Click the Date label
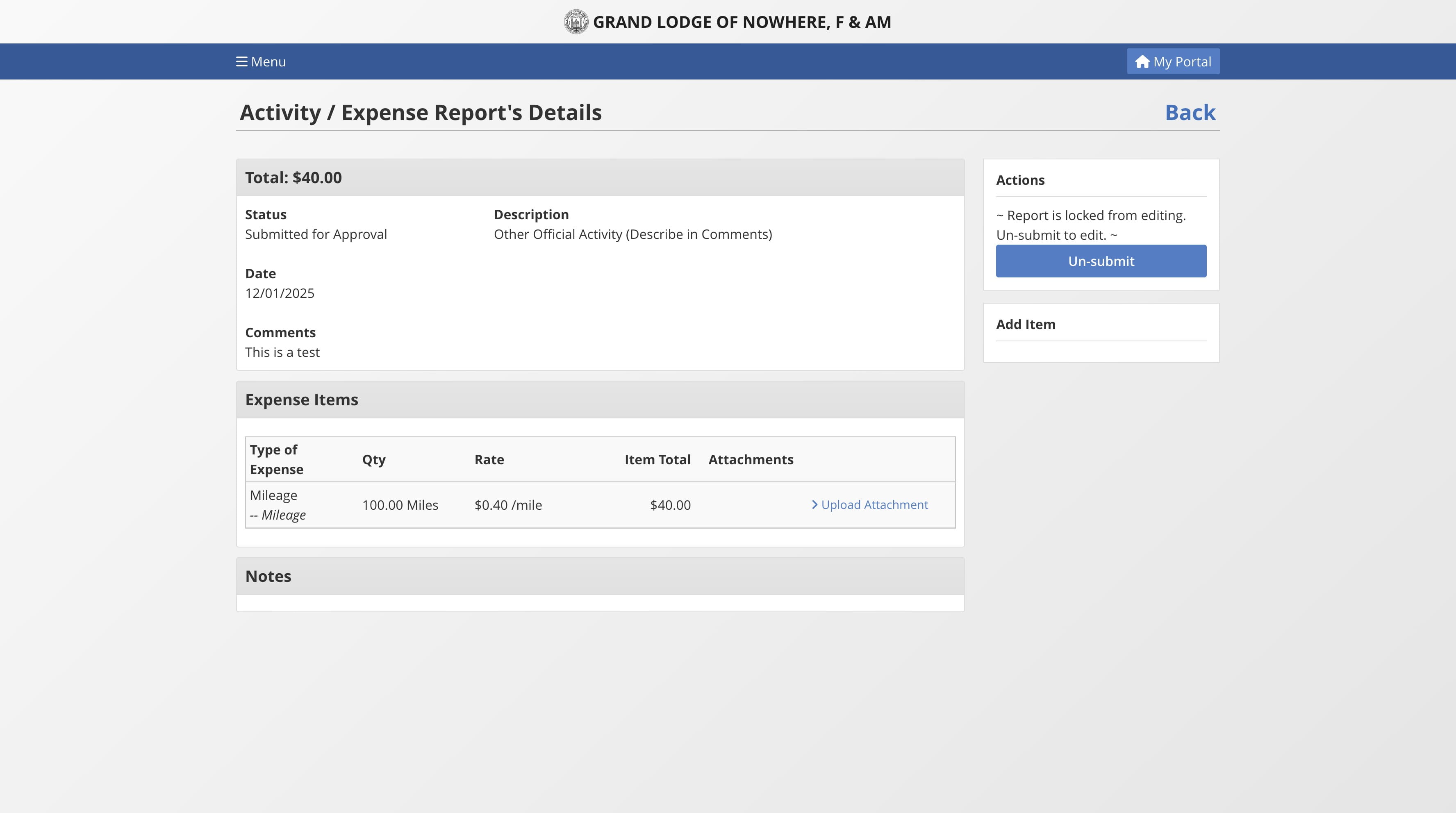 pyautogui.click(x=261, y=273)
